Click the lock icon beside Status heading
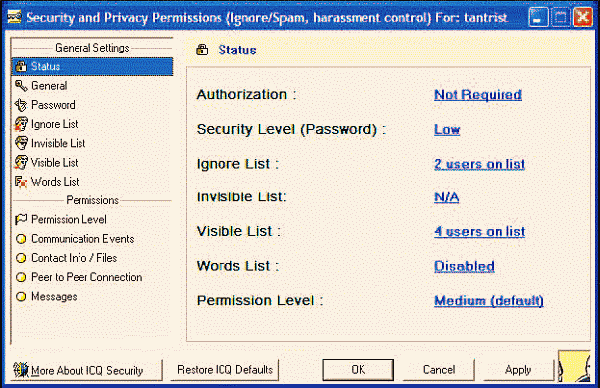Image resolution: width=600 pixels, height=388 pixels. click(202, 50)
